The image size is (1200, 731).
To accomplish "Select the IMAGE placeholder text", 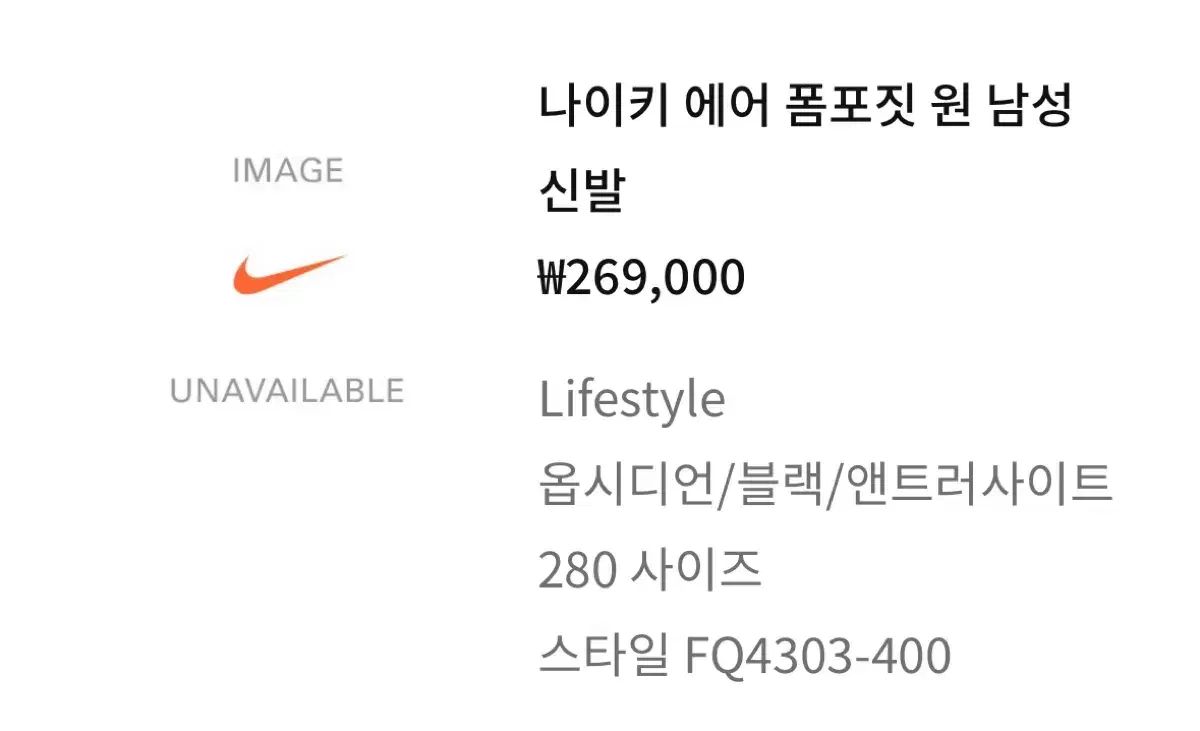I will [x=288, y=171].
